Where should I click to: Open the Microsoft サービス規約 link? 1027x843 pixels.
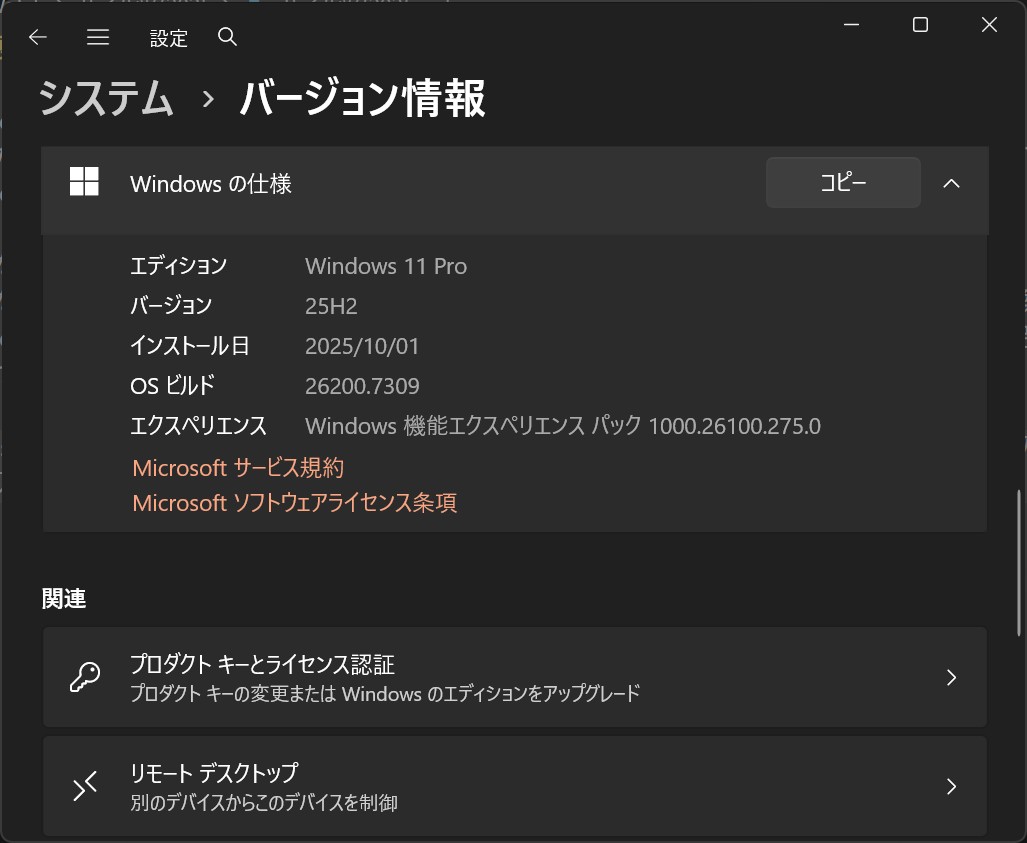pyautogui.click(x=238, y=468)
